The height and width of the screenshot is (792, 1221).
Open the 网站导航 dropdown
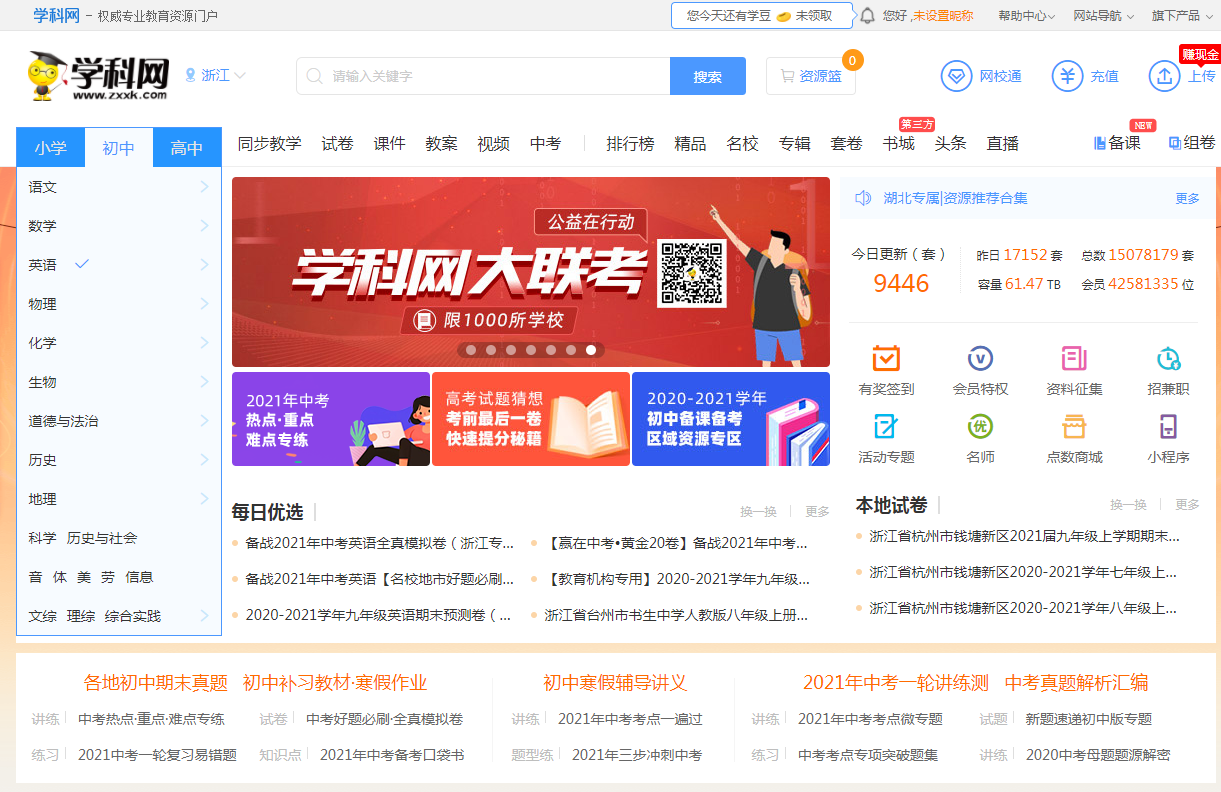[x=1105, y=16]
